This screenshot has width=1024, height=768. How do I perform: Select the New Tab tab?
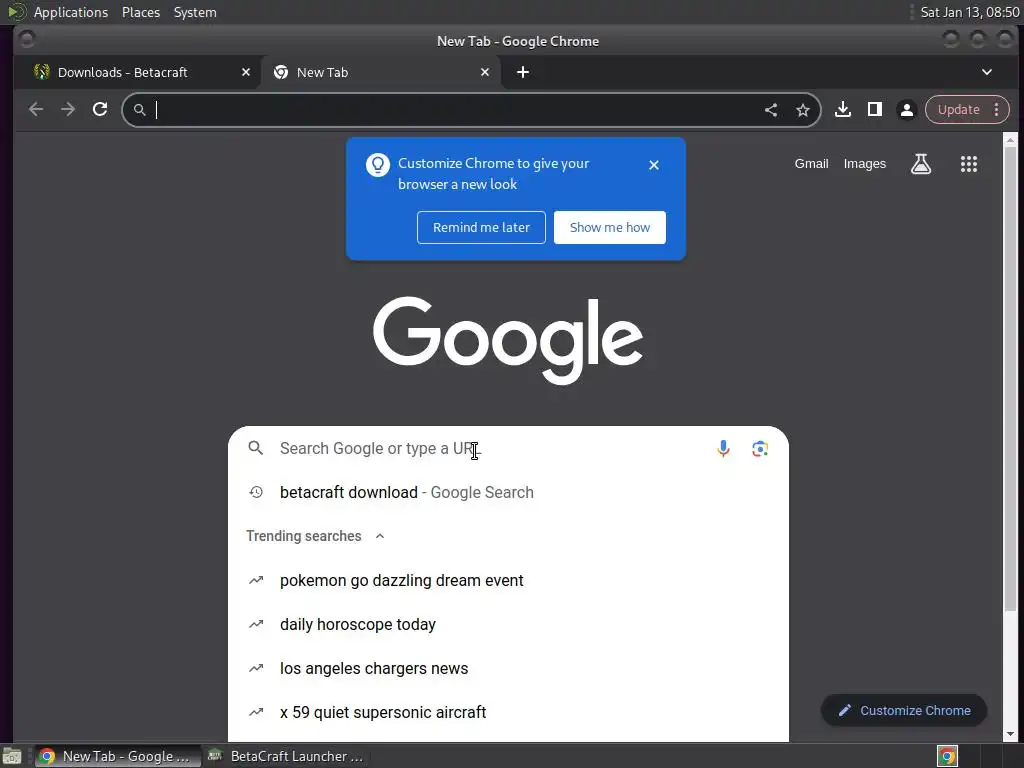(381, 72)
